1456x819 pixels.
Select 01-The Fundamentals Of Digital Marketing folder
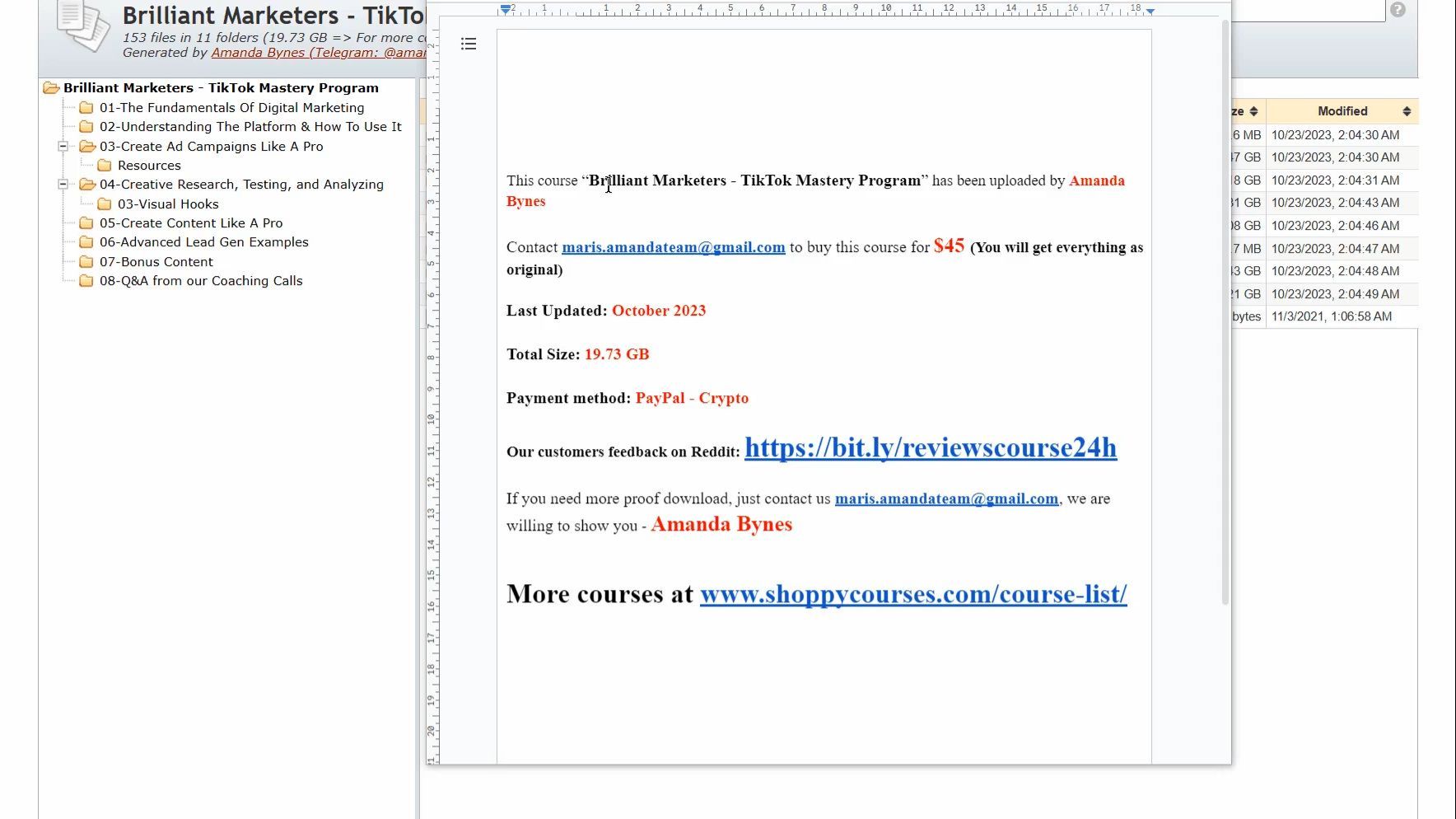pyautogui.click(x=231, y=107)
